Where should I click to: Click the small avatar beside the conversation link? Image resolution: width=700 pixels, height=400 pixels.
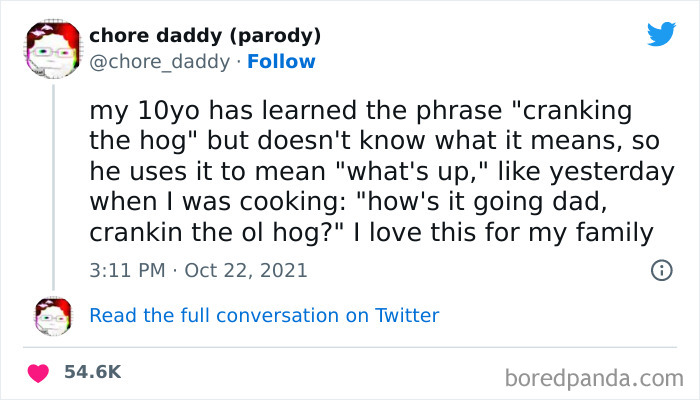click(53, 315)
